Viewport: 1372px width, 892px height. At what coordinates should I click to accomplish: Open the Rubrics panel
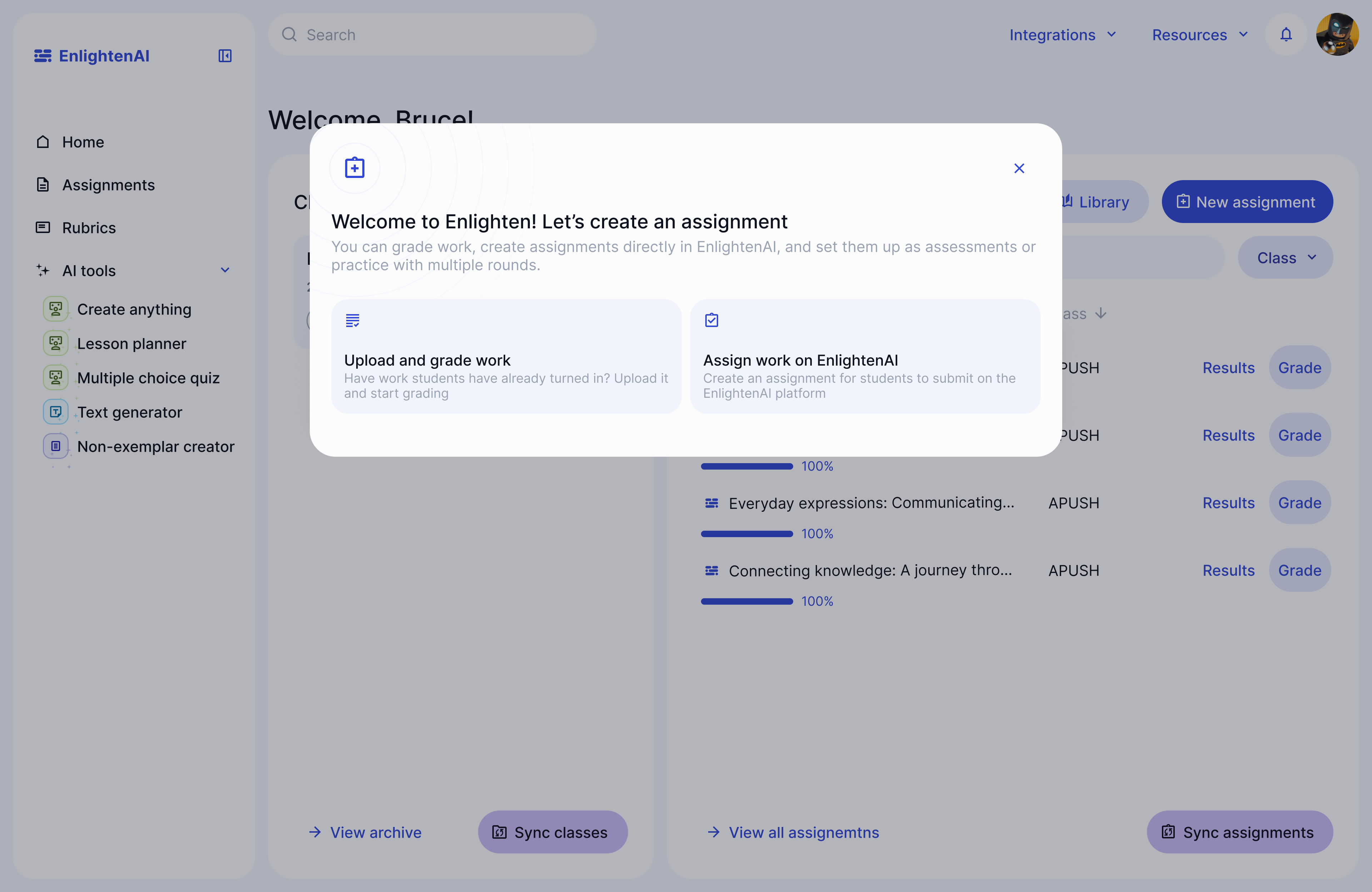[x=89, y=228]
